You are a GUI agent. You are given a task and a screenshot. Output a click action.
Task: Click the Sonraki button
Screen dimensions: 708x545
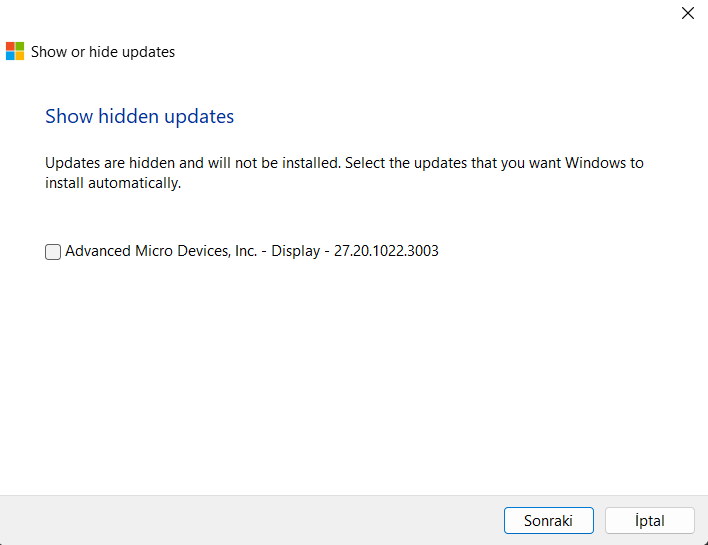549,521
